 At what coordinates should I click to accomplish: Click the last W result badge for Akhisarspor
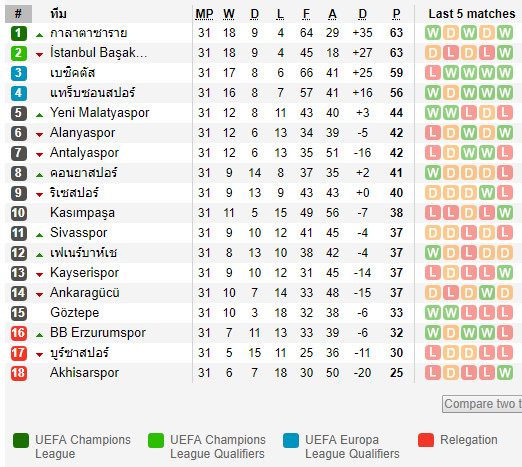coord(505,373)
